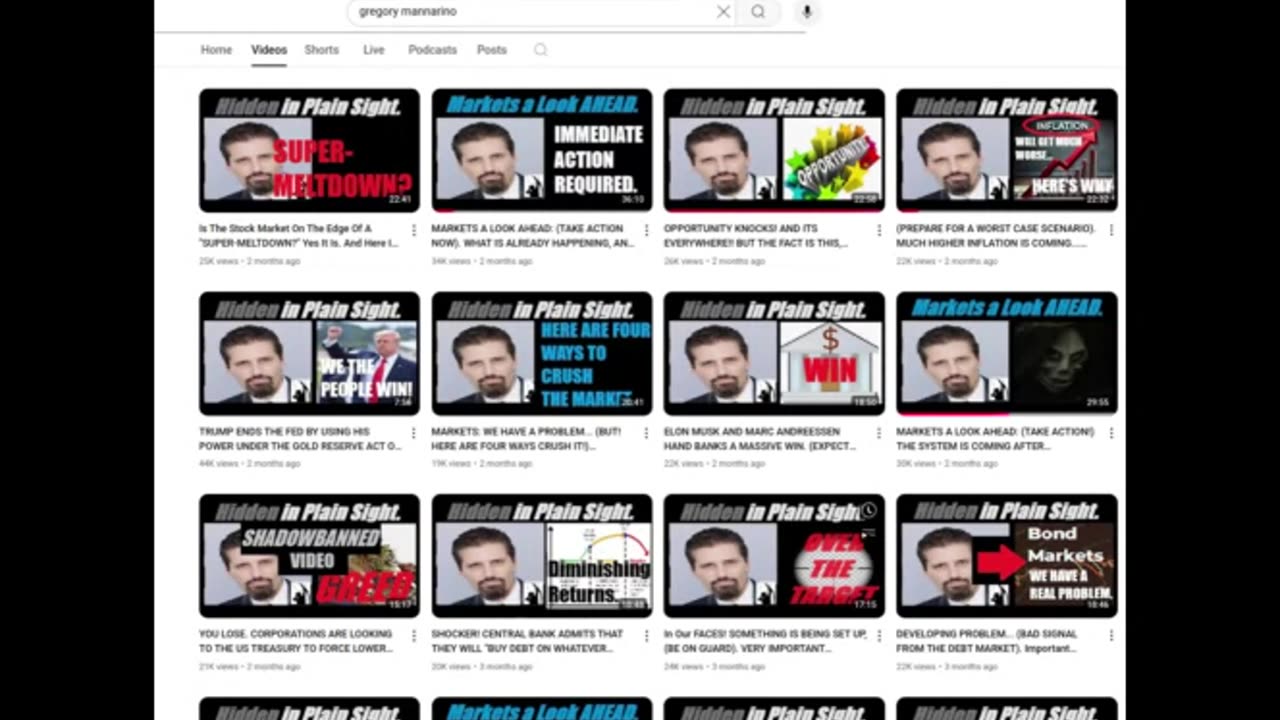The image size is (1280, 720).
Task: Open more options for 'SUPER-MELTDOWN' video
Action: [414, 230]
